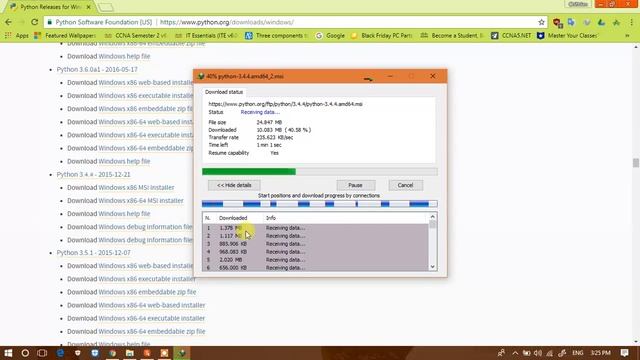Pause the python-3.4.4 download

click(x=356, y=185)
